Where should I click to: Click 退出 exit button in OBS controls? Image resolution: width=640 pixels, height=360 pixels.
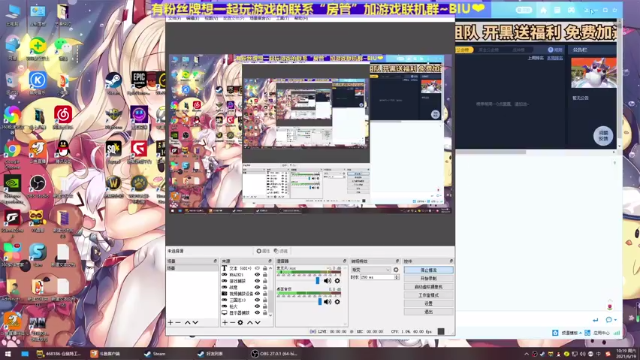429,312
